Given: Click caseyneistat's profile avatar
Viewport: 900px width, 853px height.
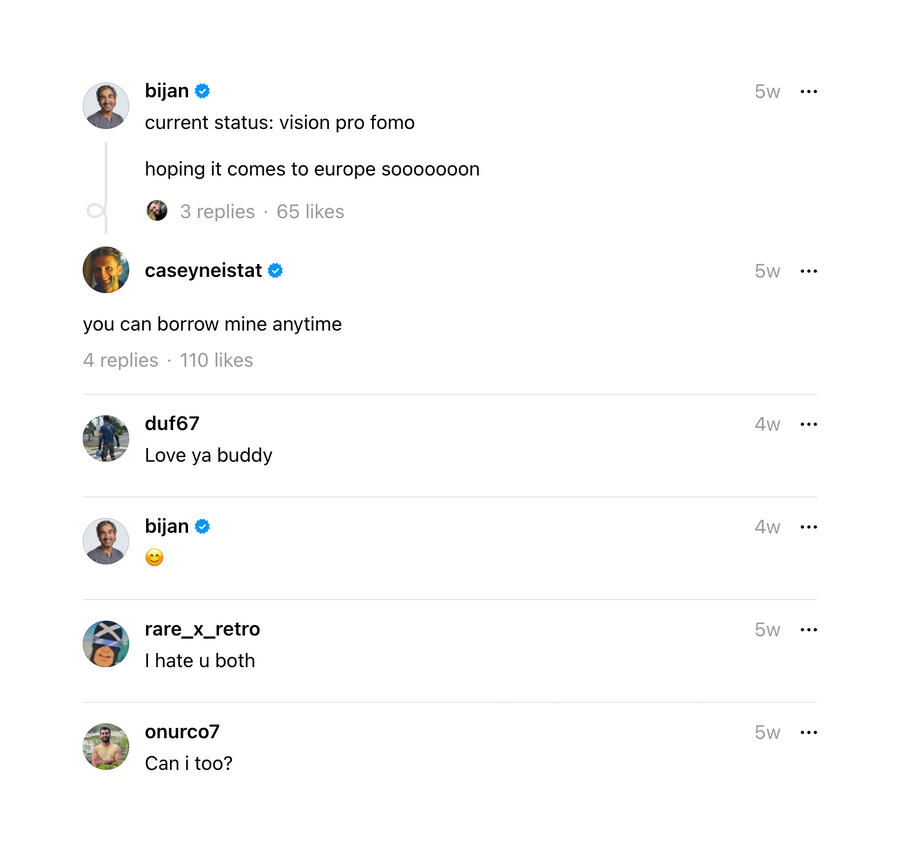Looking at the screenshot, I should 106,270.
